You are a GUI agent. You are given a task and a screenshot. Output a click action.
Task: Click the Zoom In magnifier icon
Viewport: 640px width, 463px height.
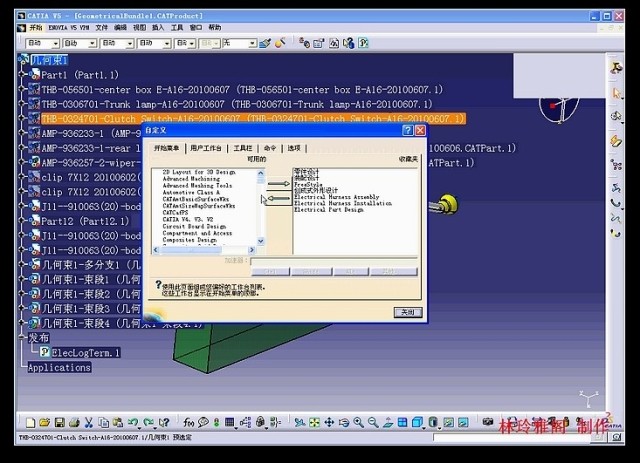coord(358,423)
